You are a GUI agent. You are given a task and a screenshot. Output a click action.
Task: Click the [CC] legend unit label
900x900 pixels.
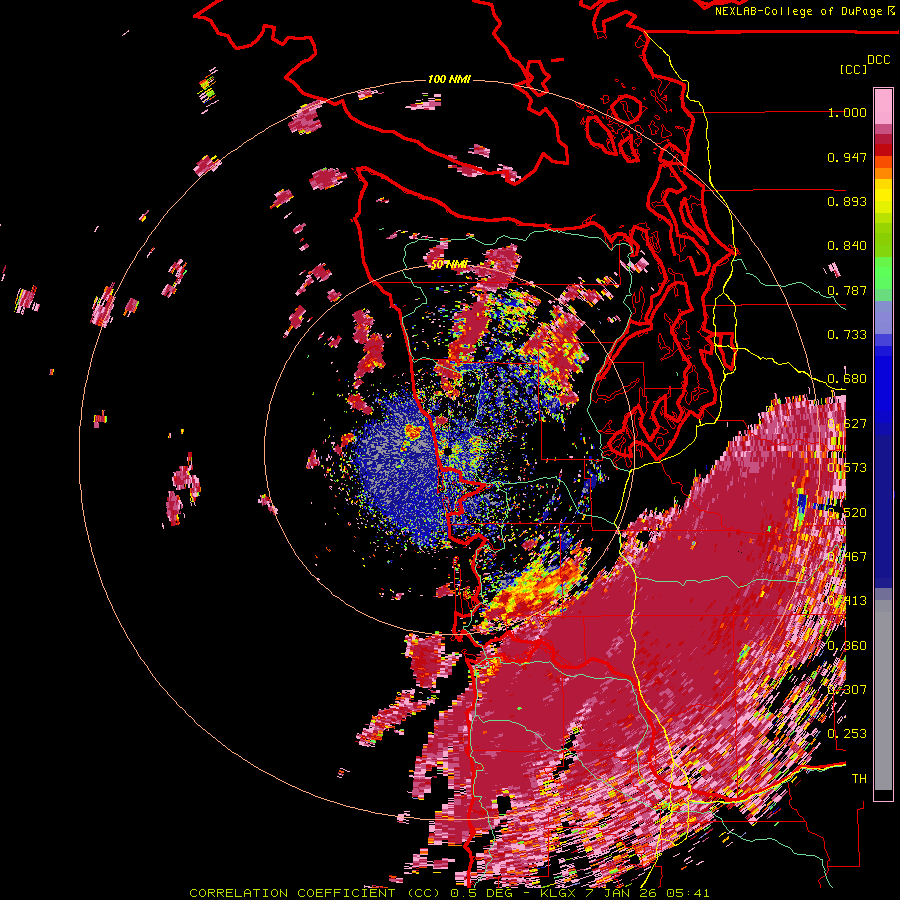point(853,69)
